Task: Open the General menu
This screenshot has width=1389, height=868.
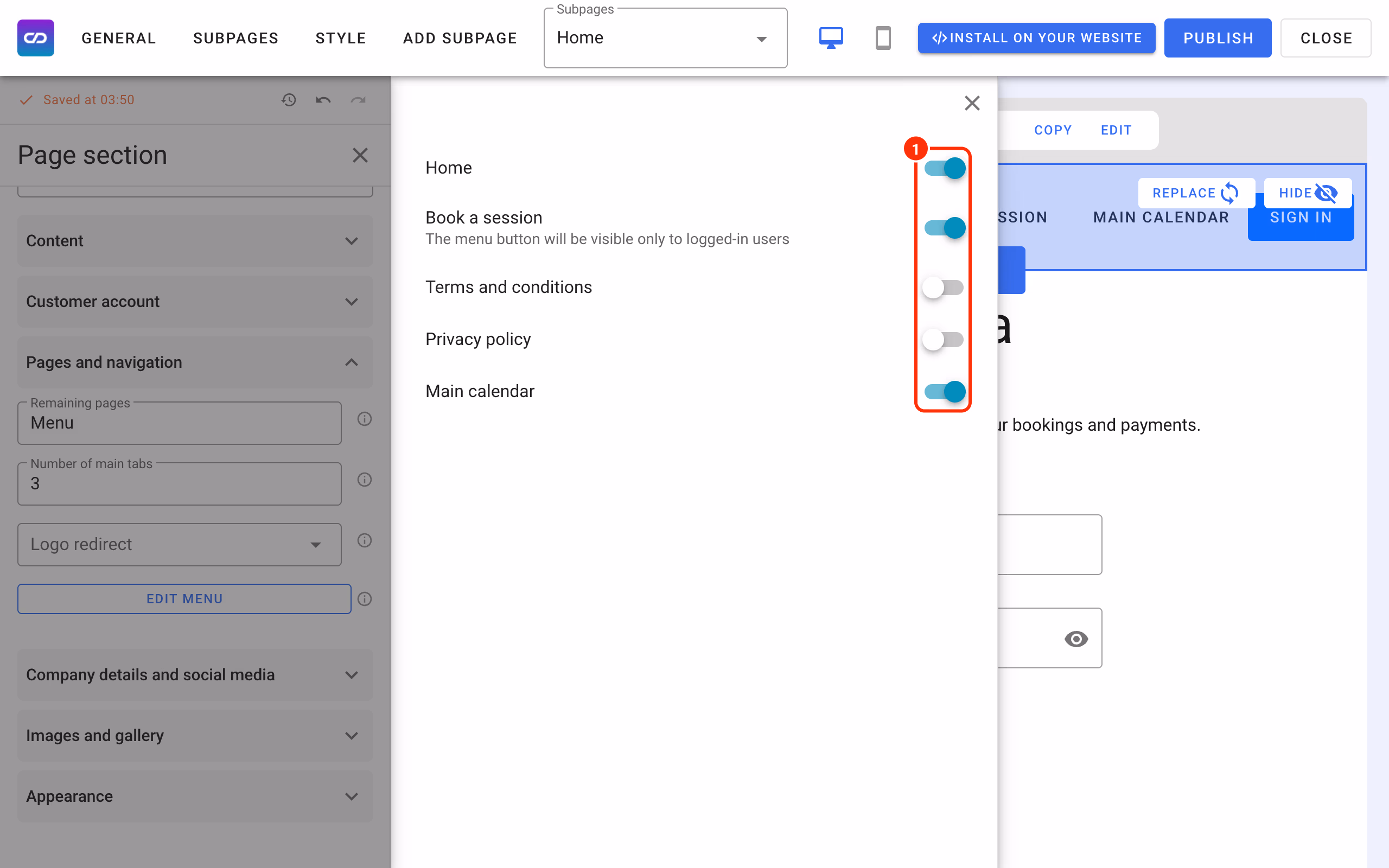Action: pos(119,38)
